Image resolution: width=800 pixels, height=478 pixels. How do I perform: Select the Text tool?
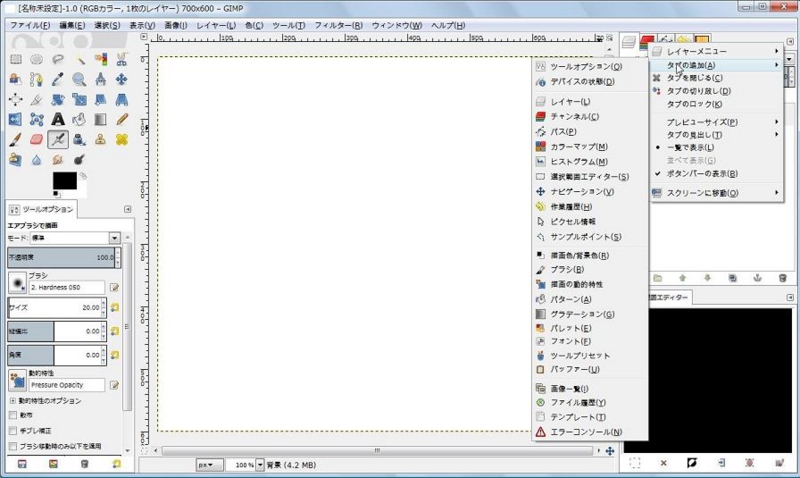click(x=58, y=119)
